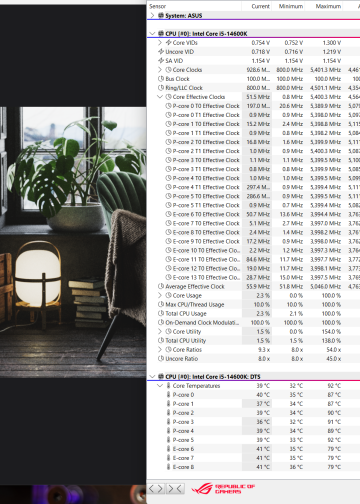Expand the Core Clocks group

160,70
